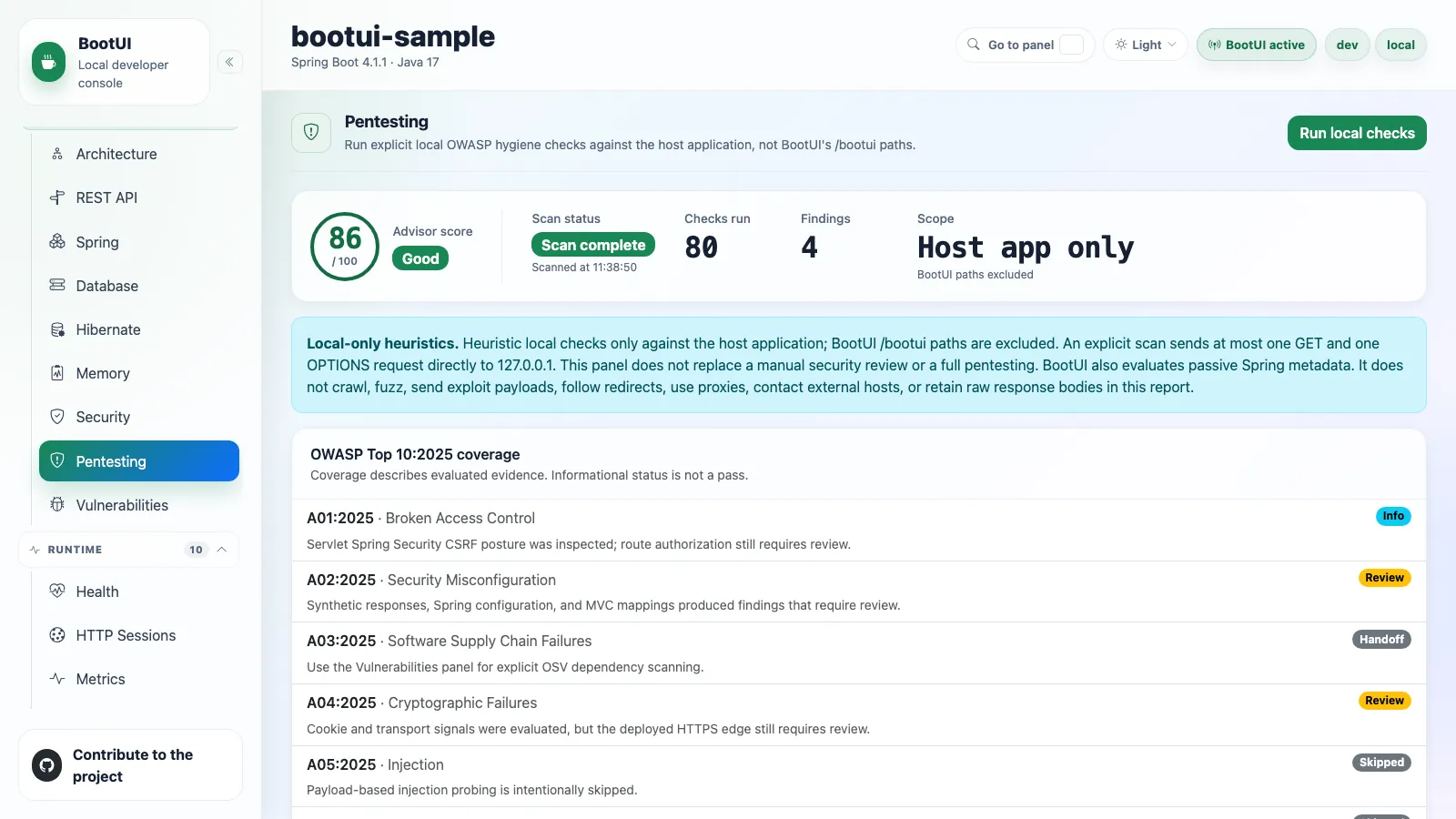Click the Pentesting shield icon in the sidebar
The height and width of the screenshot is (819, 1456).
coord(57,460)
